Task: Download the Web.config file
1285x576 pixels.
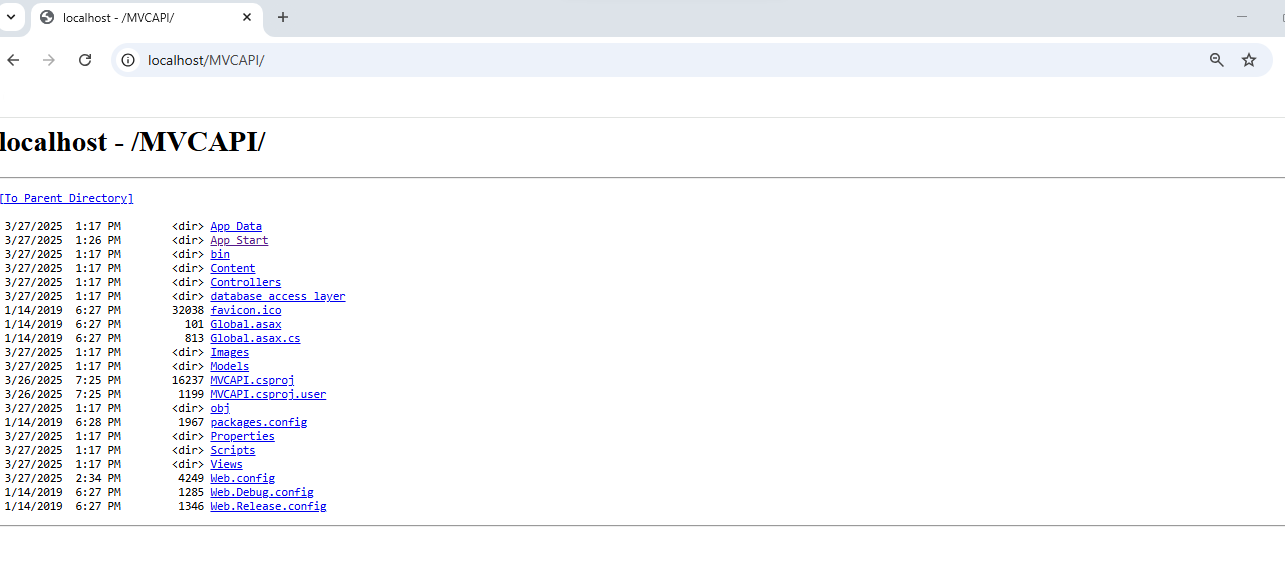Action: (x=242, y=478)
